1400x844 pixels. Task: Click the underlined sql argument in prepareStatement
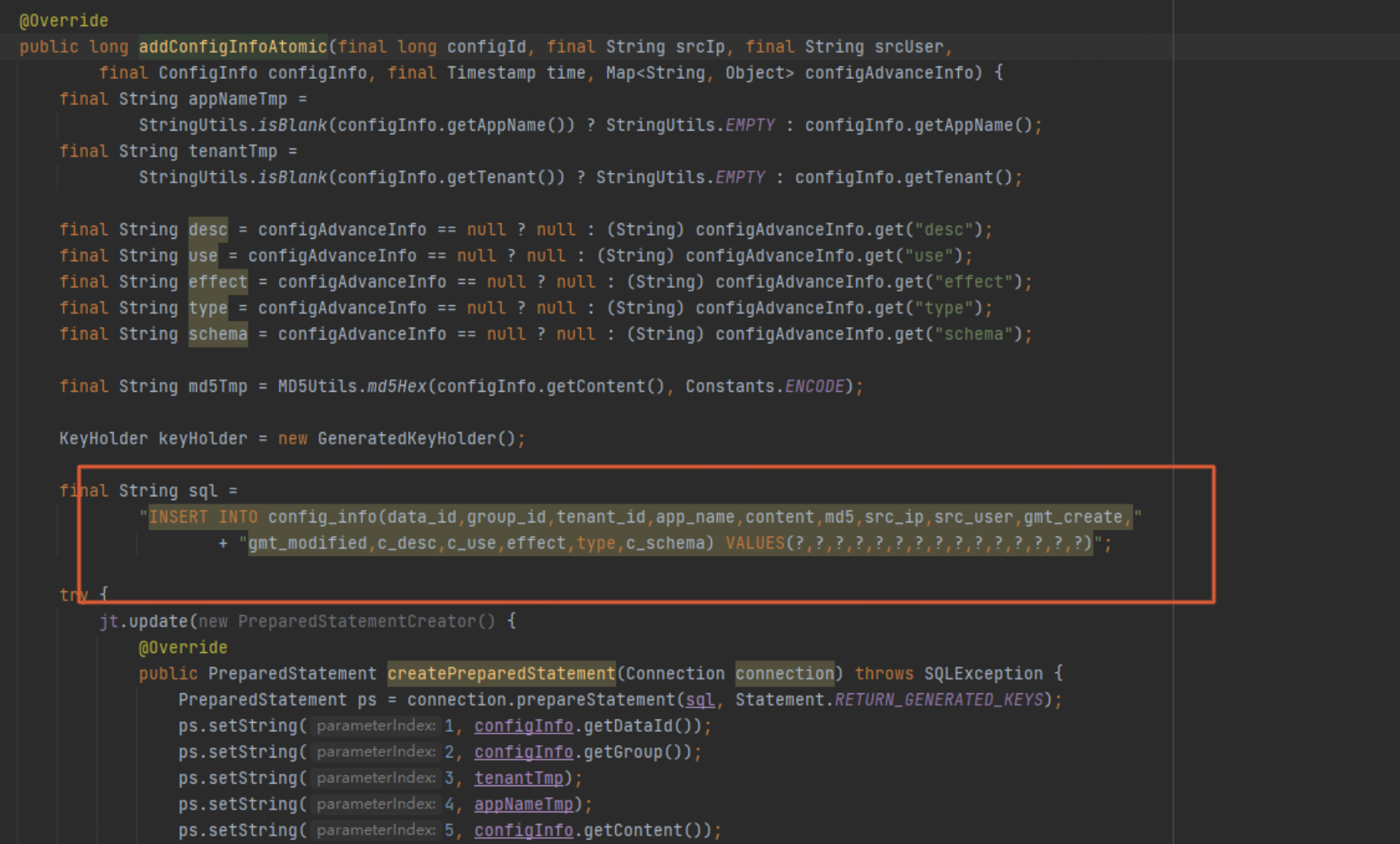click(700, 700)
